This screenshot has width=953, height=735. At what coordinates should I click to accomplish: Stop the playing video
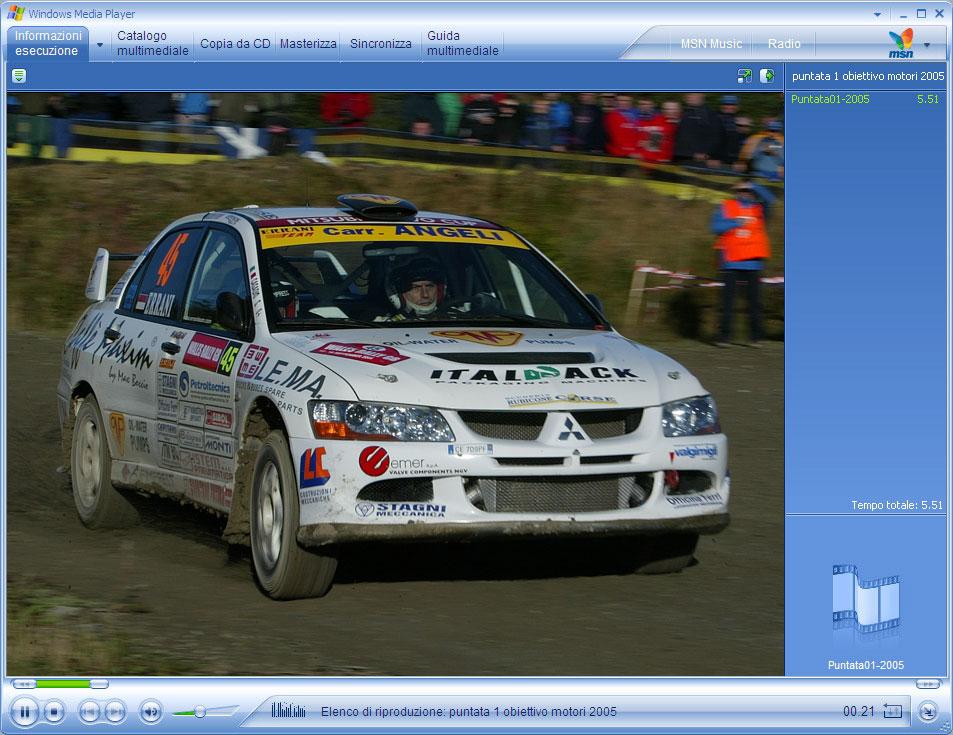(54, 711)
